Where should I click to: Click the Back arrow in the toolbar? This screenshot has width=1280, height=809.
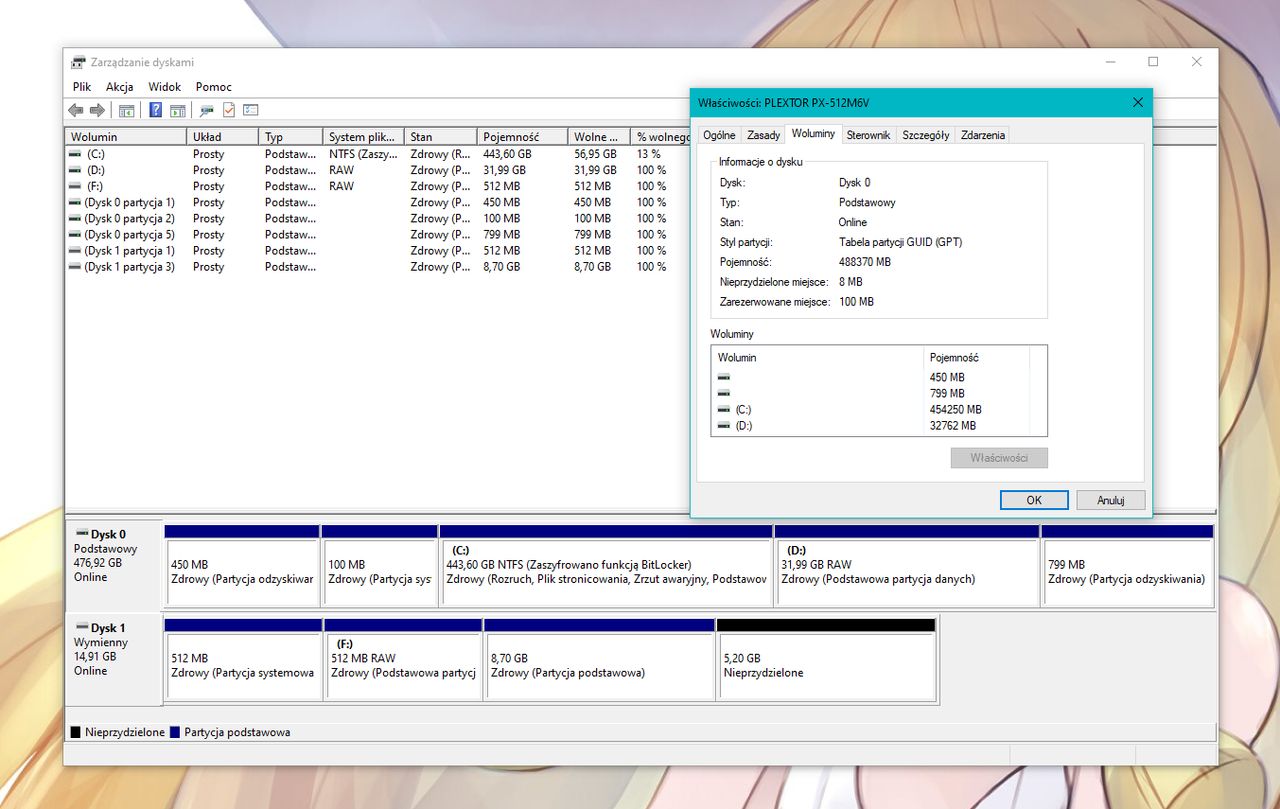click(76, 110)
